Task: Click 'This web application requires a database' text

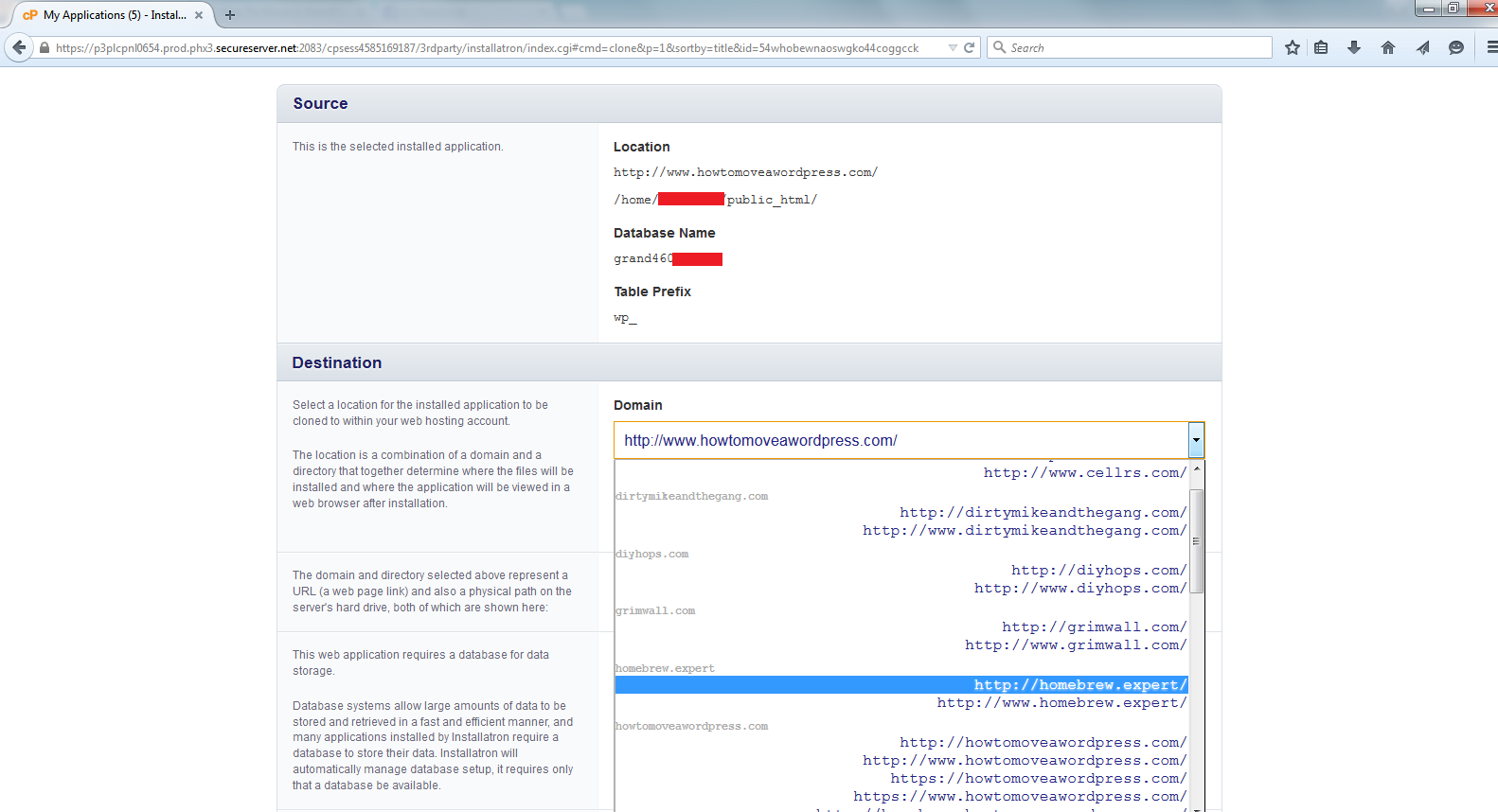Action: [x=420, y=662]
